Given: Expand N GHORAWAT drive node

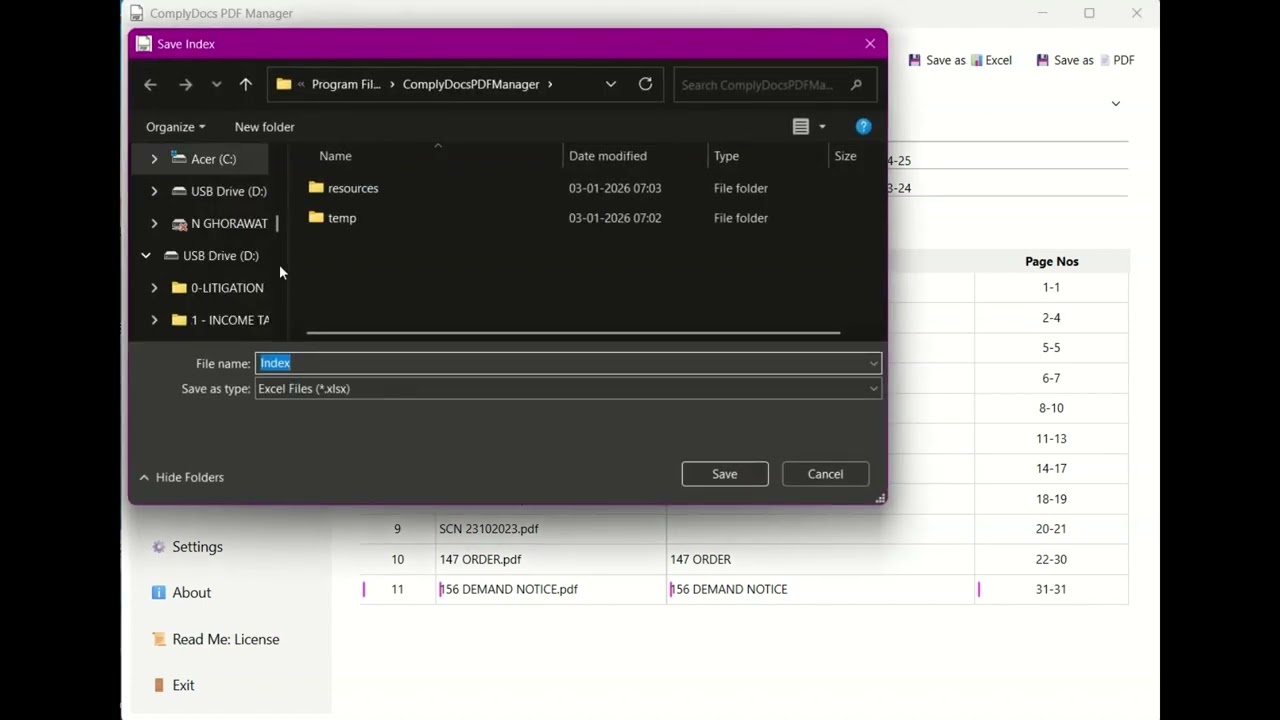Looking at the screenshot, I should [x=154, y=224].
